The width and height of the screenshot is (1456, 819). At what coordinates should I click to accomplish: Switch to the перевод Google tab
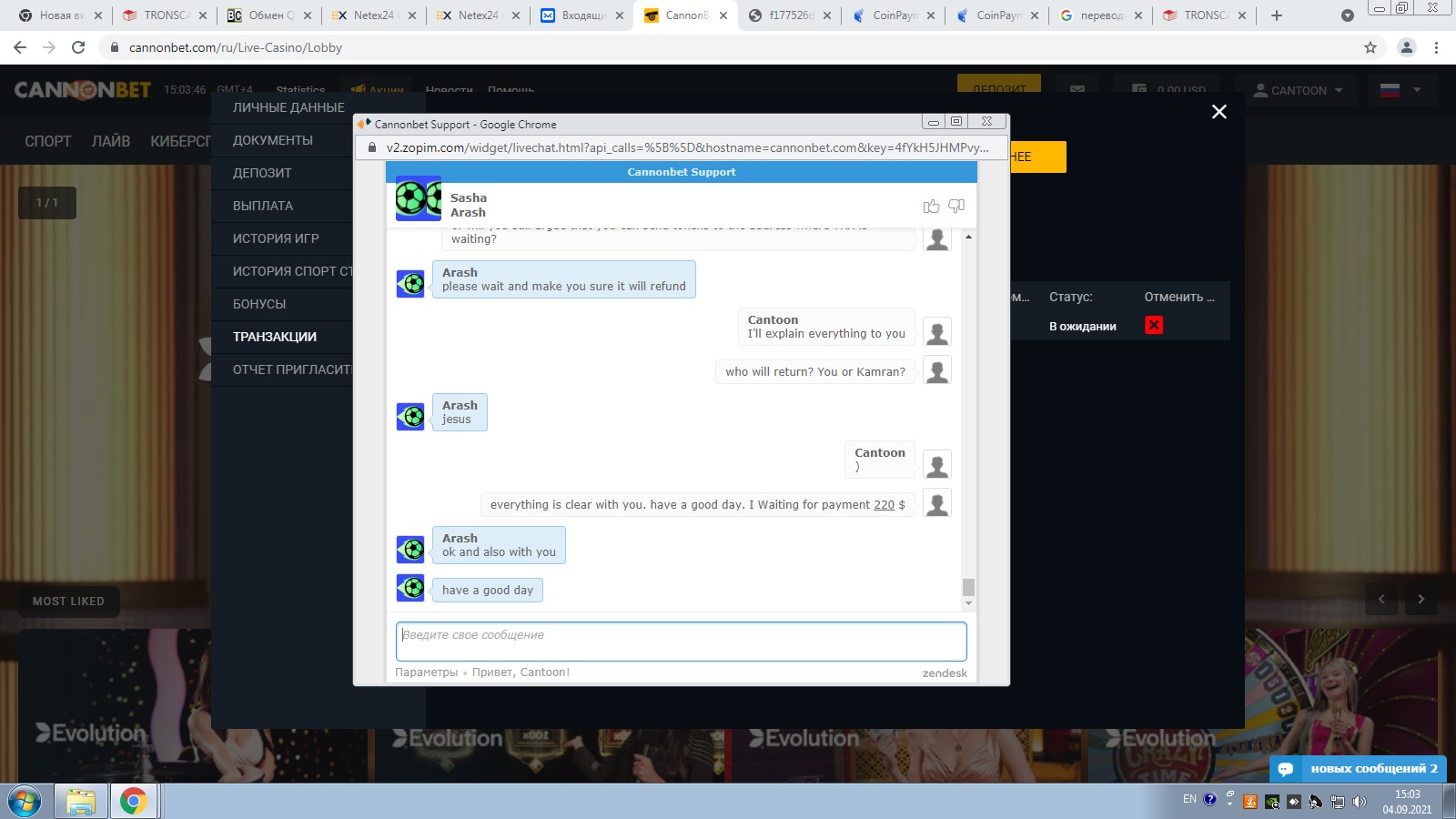[x=1101, y=15]
